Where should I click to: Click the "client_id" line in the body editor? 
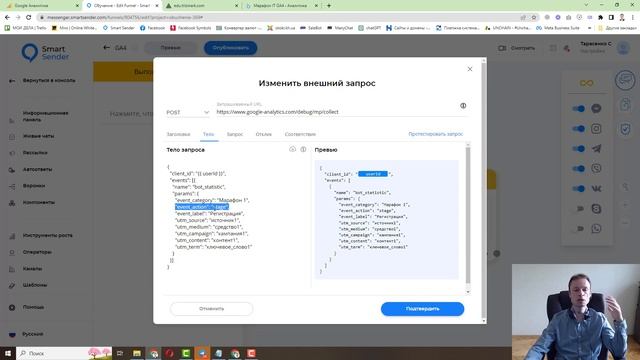tap(198, 173)
